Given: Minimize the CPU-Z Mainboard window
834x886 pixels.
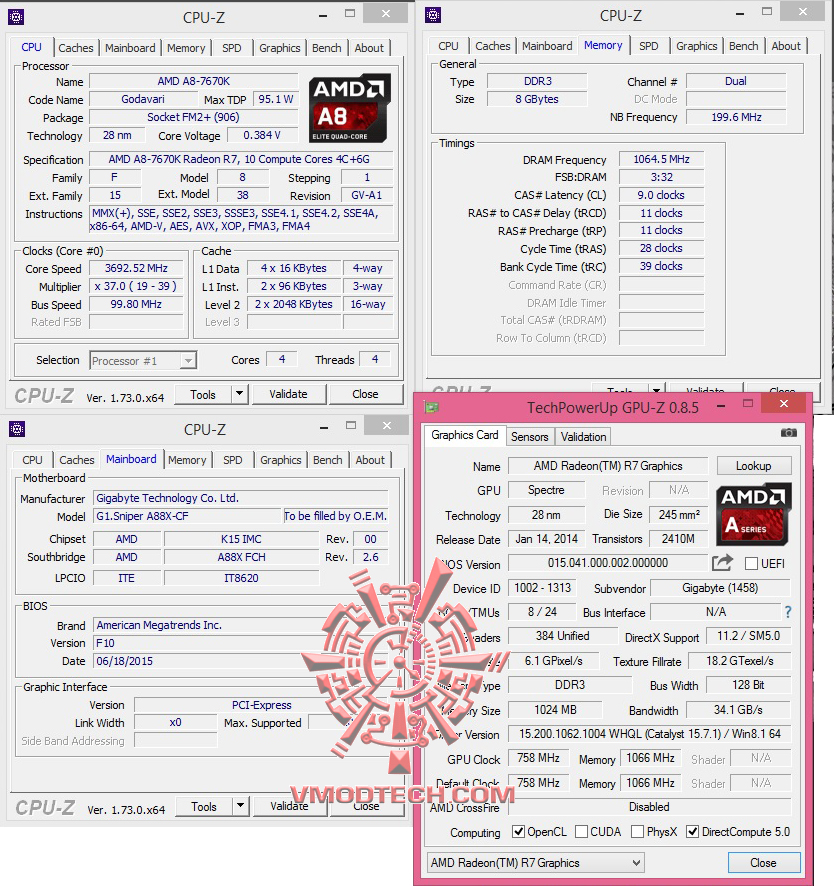Looking at the screenshot, I should 324,428.
